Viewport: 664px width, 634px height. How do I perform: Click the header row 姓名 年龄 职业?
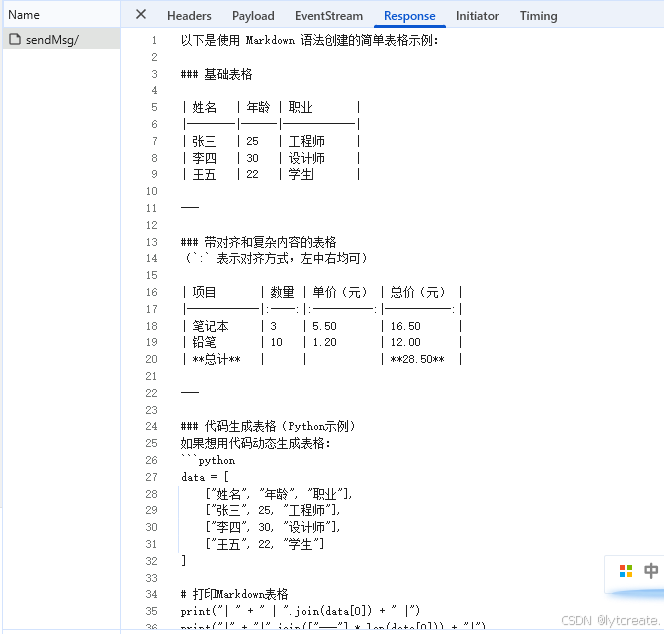click(271, 107)
